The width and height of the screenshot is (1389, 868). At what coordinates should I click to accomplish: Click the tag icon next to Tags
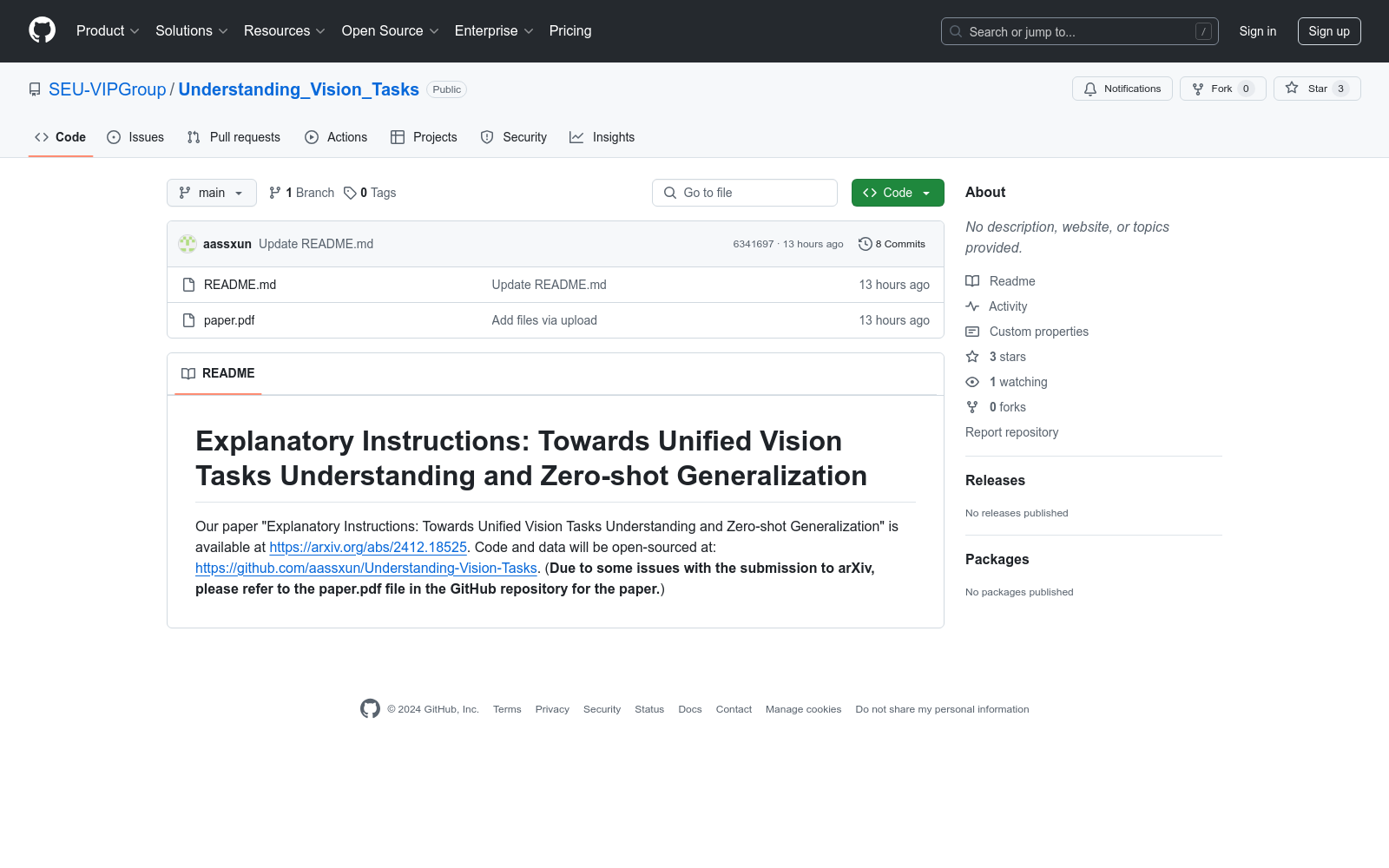point(350,193)
